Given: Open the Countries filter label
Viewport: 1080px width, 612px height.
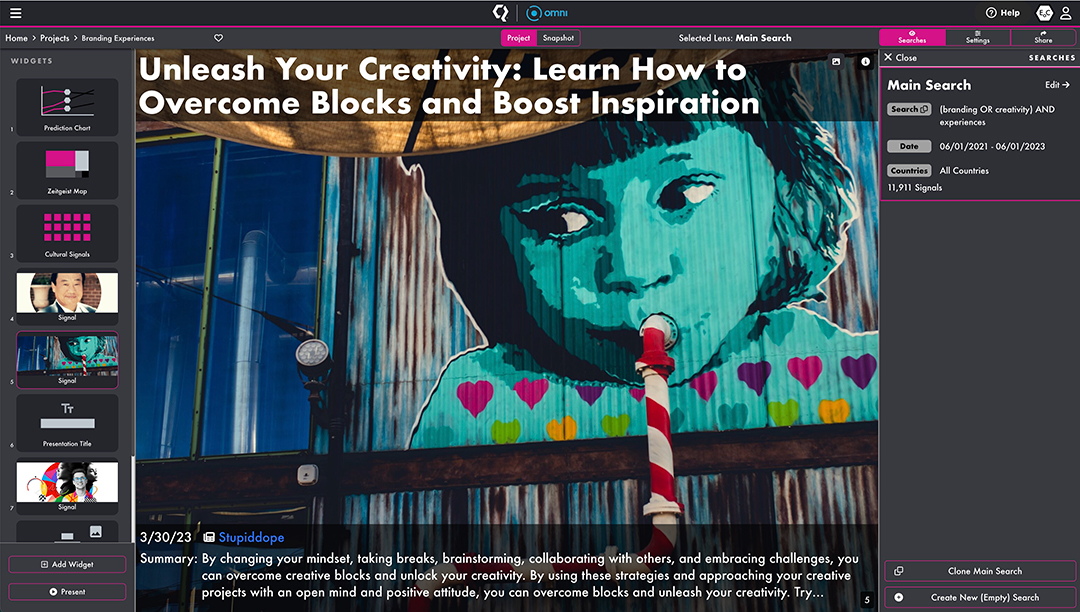Looking at the screenshot, I should [x=909, y=171].
